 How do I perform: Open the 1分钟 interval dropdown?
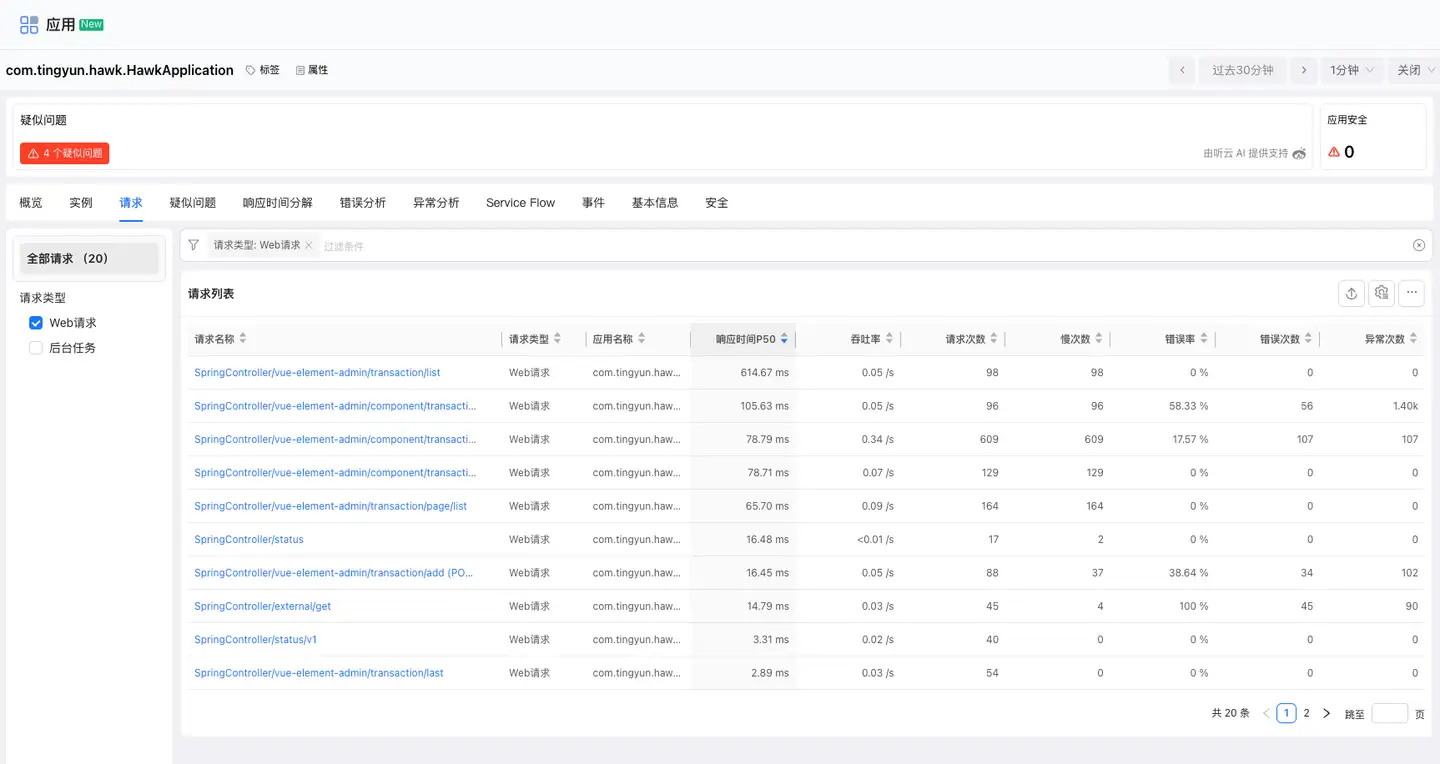click(1352, 70)
